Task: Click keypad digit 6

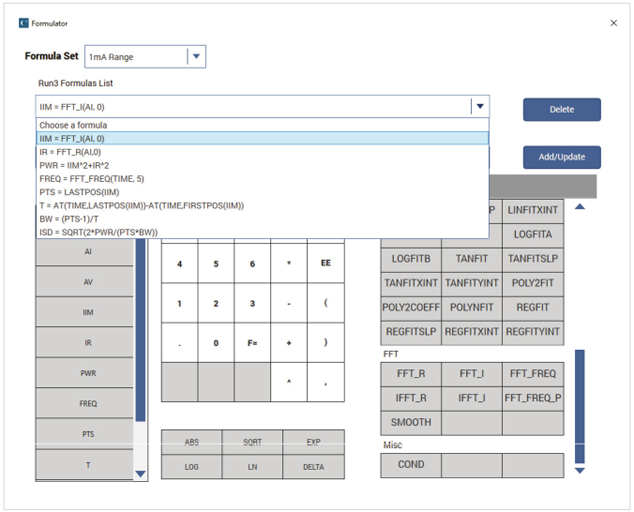Action: pos(252,263)
